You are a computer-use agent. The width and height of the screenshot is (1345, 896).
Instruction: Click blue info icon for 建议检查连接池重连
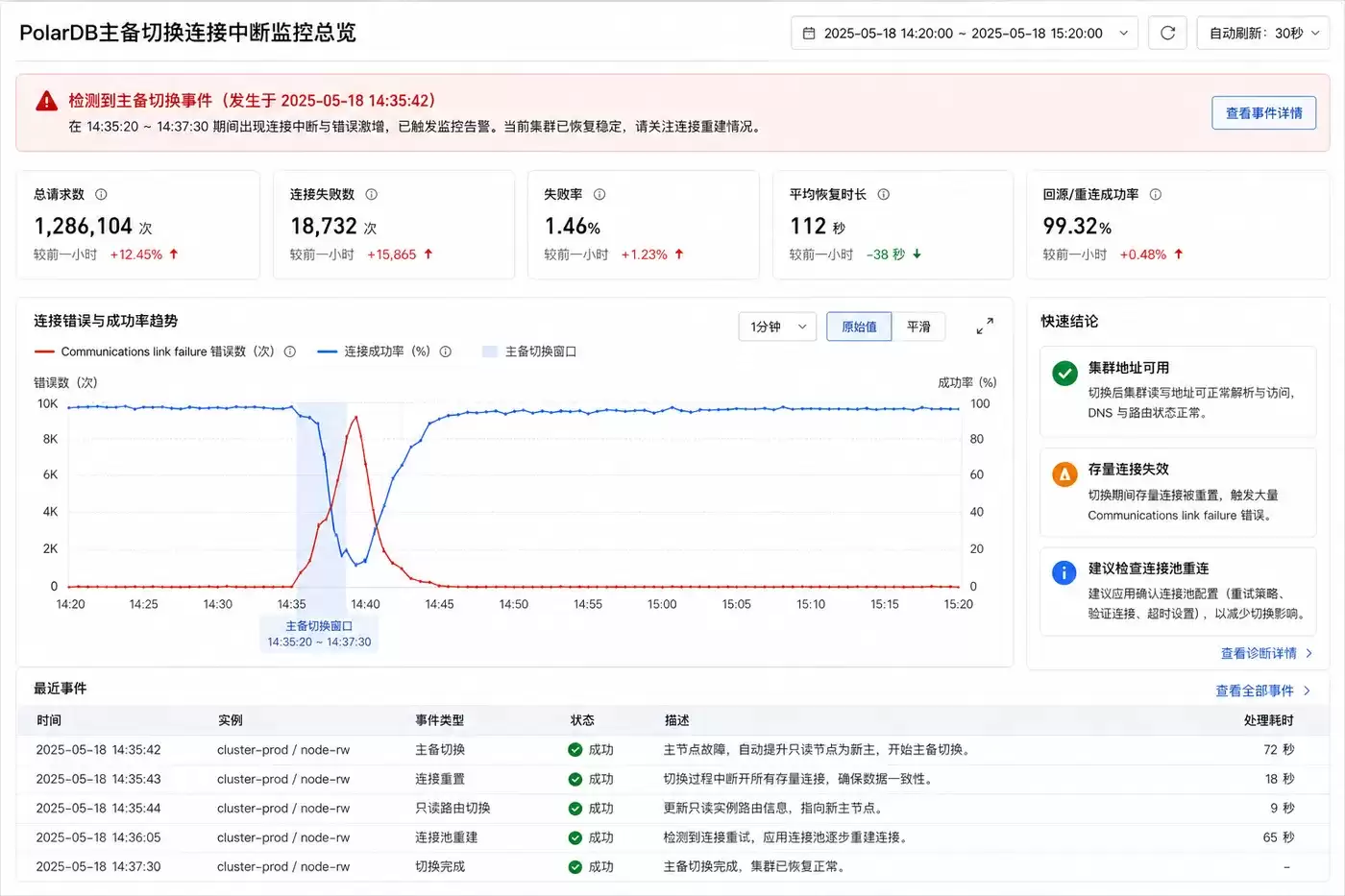coord(1064,572)
